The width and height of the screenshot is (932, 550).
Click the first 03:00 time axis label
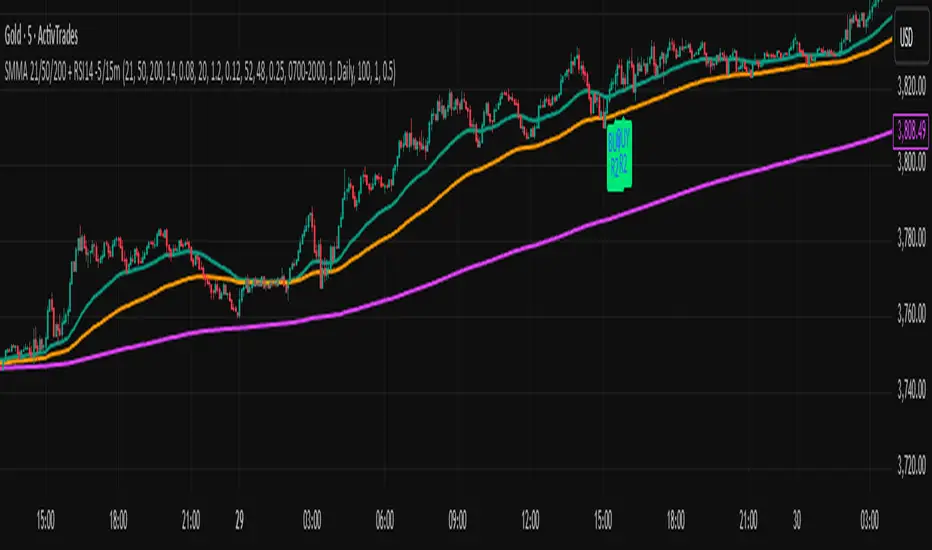[x=312, y=521]
